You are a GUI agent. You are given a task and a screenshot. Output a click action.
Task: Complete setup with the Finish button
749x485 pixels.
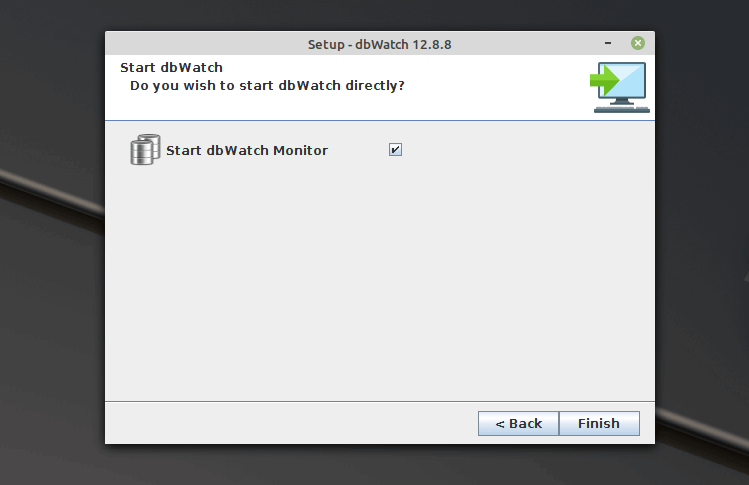point(599,423)
